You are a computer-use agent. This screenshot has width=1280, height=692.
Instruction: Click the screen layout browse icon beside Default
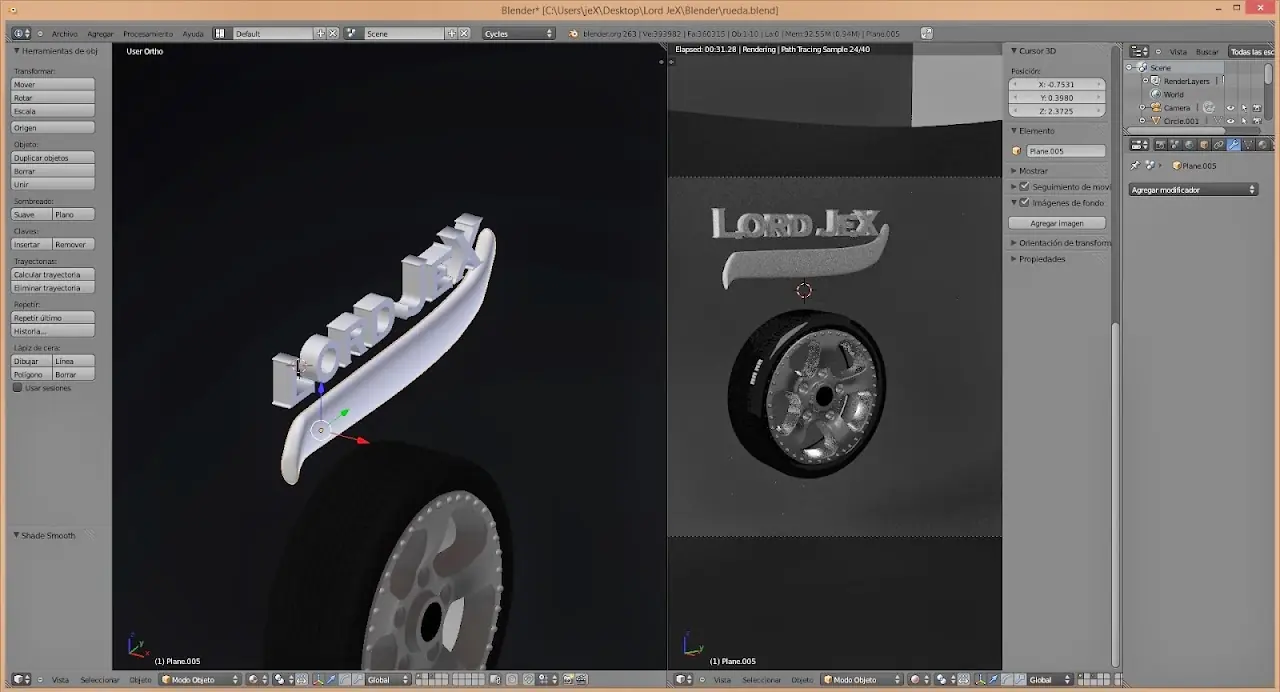[220, 33]
